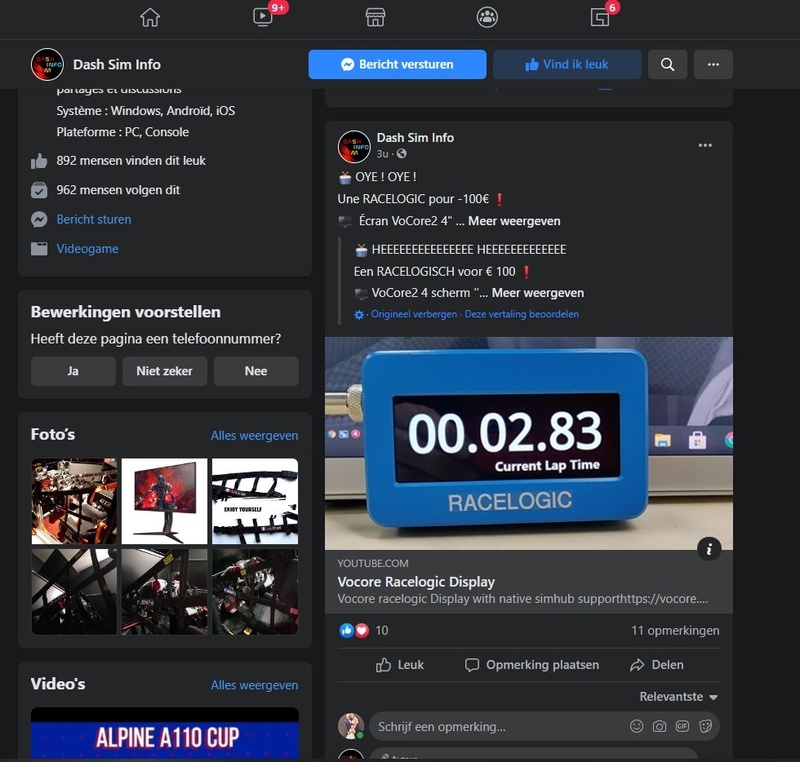Click Origineel verbergen link
The width and height of the screenshot is (800, 762).
414,314
